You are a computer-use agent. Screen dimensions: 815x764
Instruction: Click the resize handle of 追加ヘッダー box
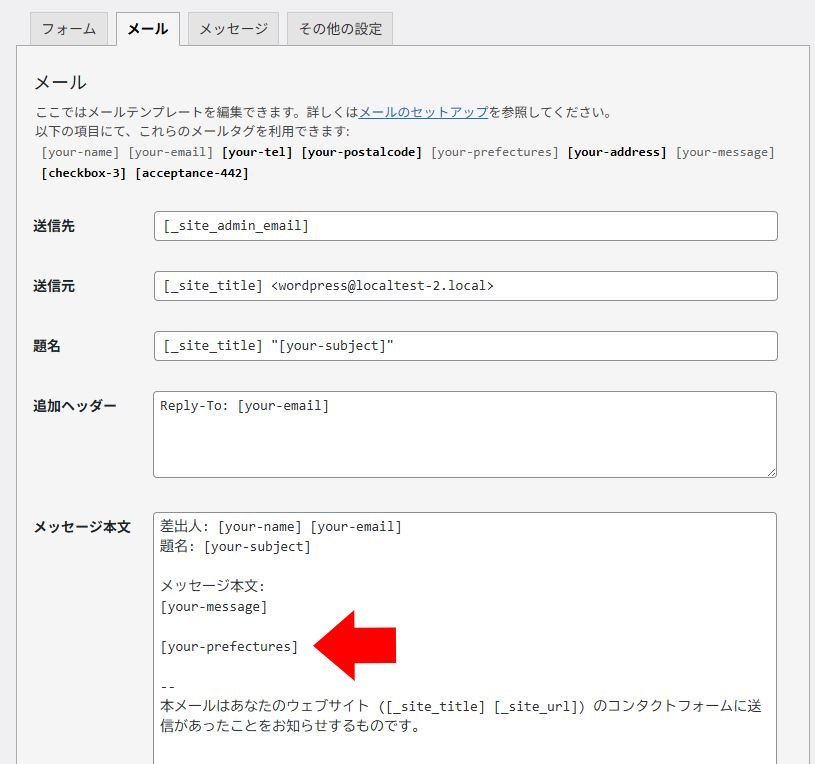[x=770, y=471]
